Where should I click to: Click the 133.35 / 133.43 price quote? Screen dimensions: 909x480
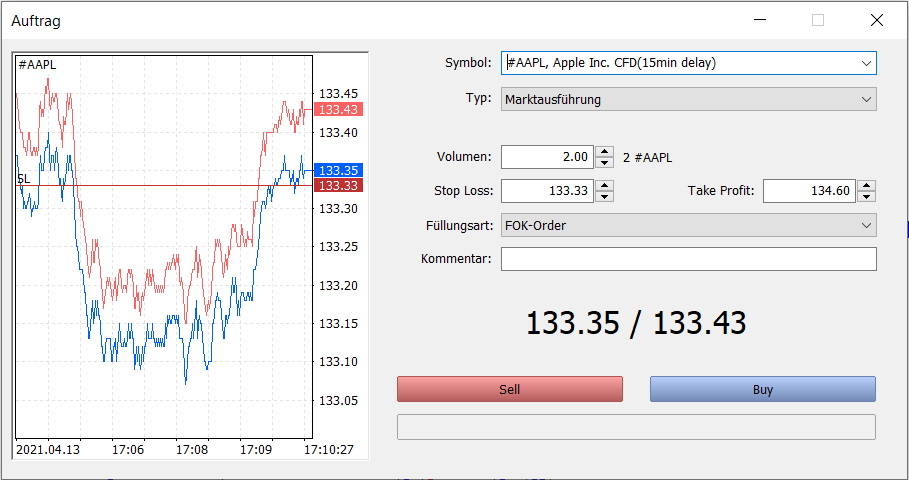click(636, 323)
